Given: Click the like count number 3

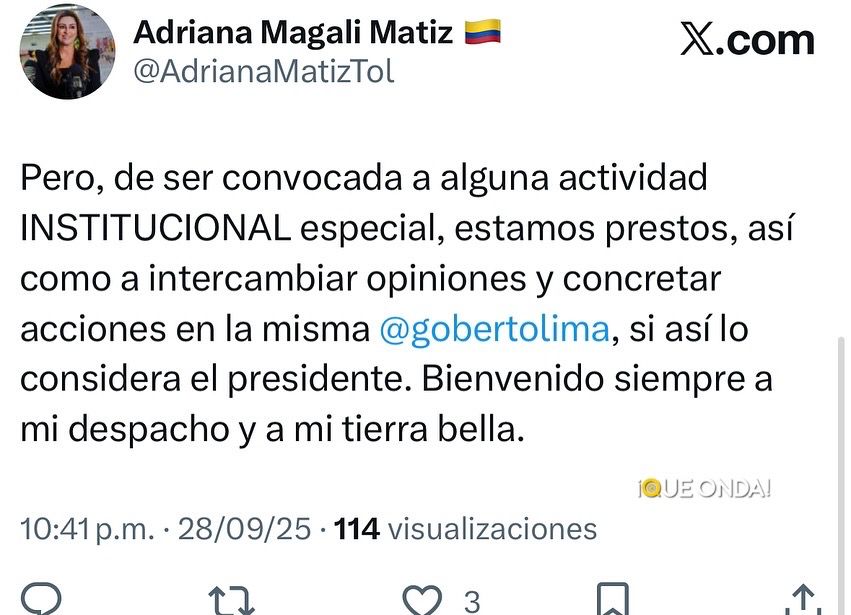Looking at the screenshot, I should point(471,602).
